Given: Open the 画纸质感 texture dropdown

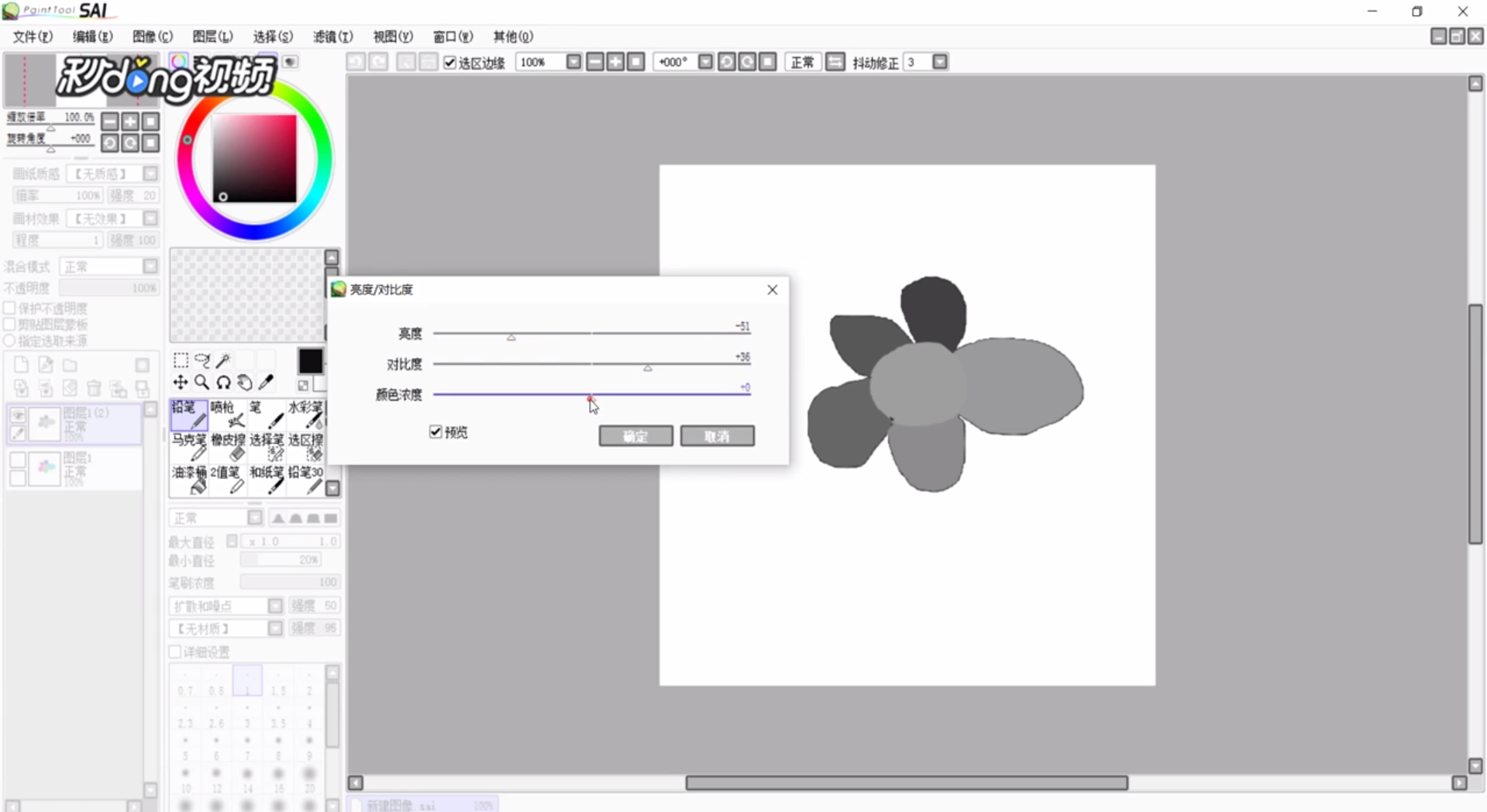Looking at the screenshot, I should (150, 174).
